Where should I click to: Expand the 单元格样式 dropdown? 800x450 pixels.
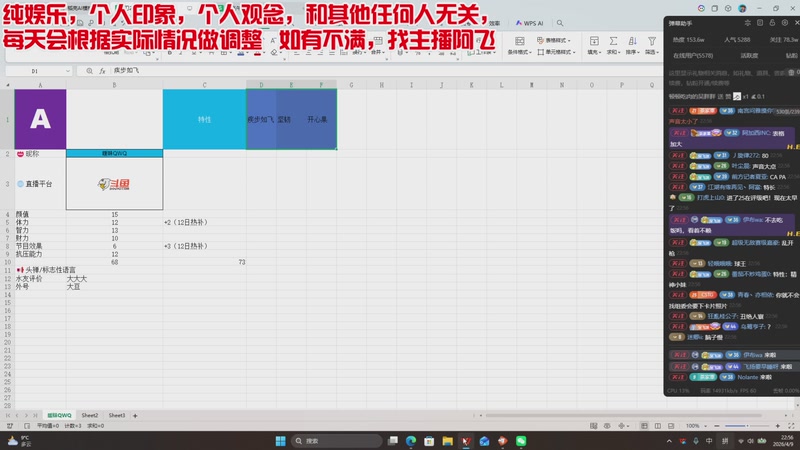coord(556,52)
